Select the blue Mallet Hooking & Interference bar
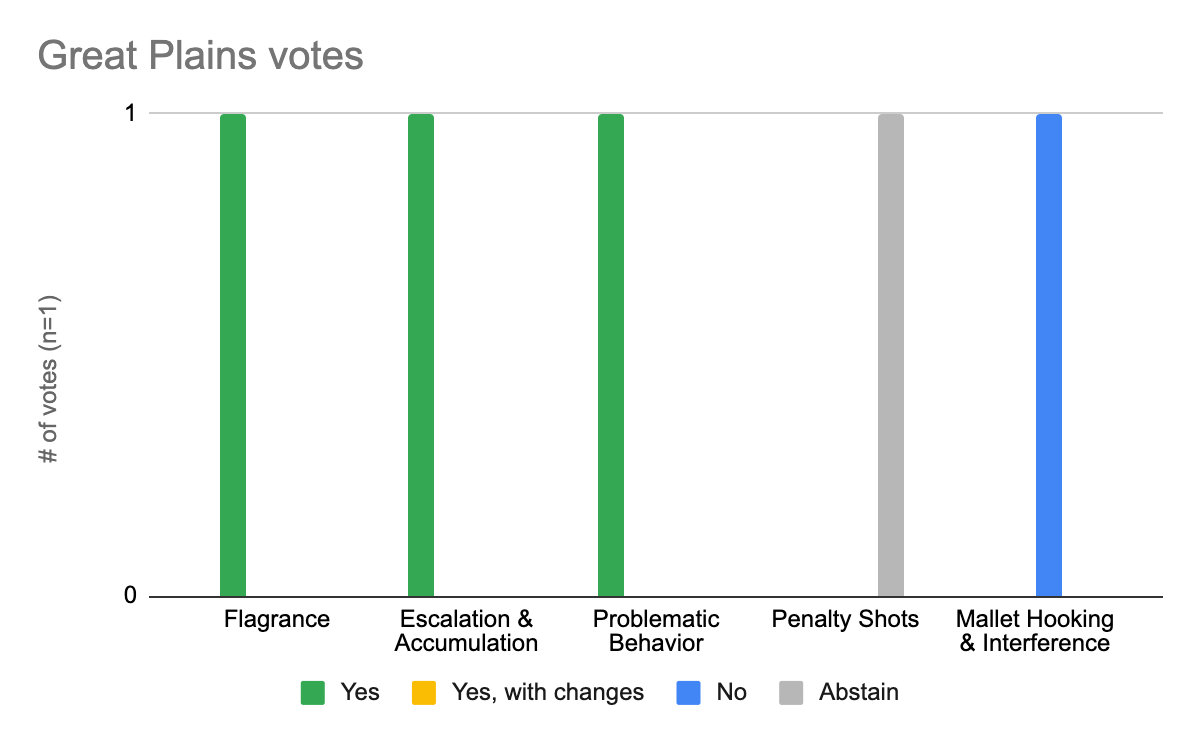The width and height of the screenshot is (1200, 742). coord(1049,355)
